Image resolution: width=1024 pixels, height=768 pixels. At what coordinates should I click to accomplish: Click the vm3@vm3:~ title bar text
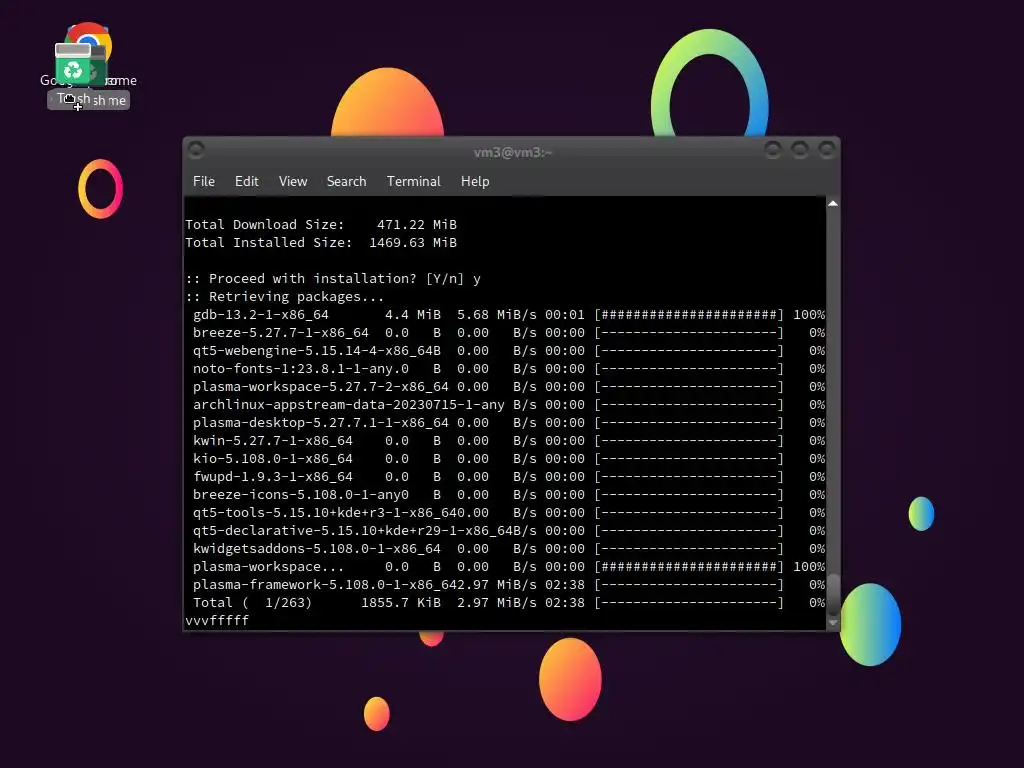tap(513, 152)
